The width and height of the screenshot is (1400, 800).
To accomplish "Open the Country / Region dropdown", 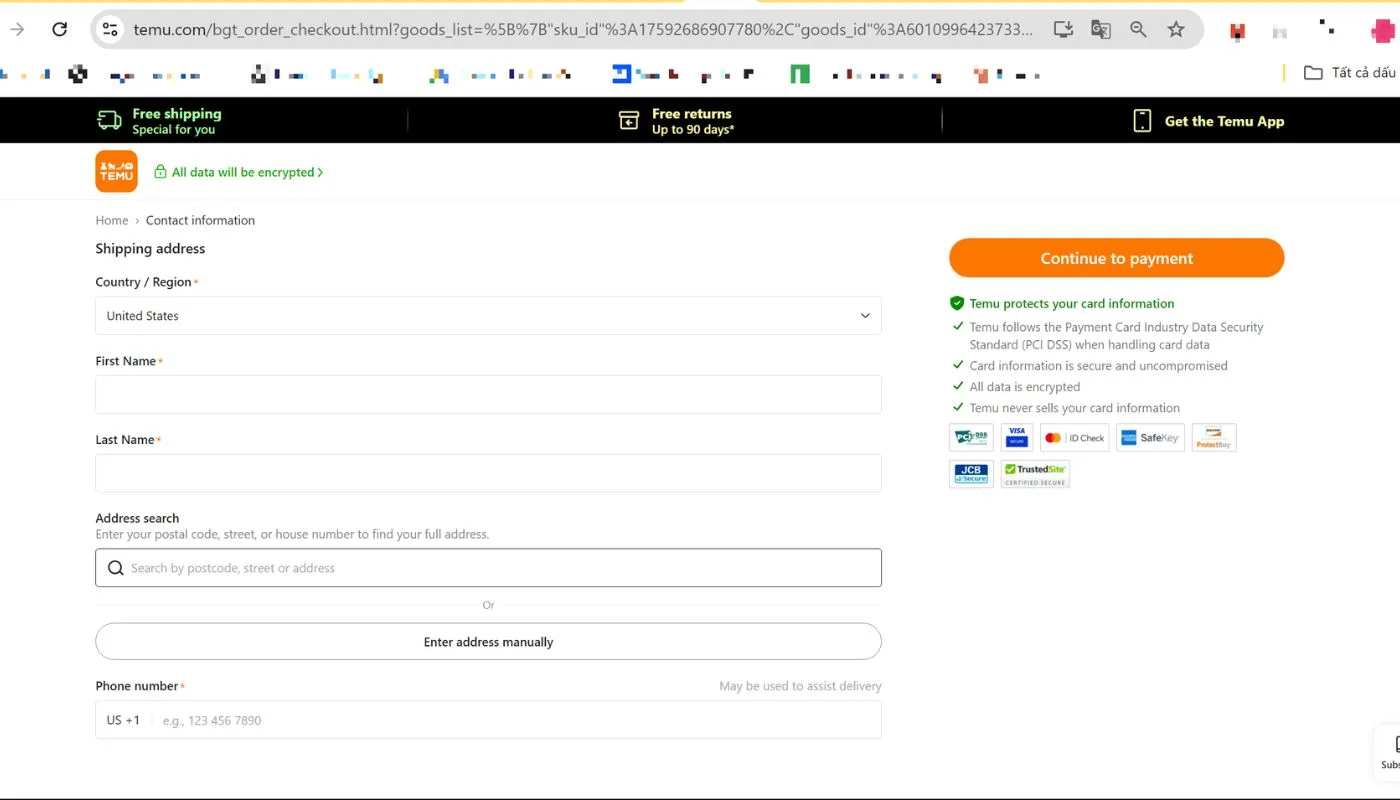I will pos(488,315).
